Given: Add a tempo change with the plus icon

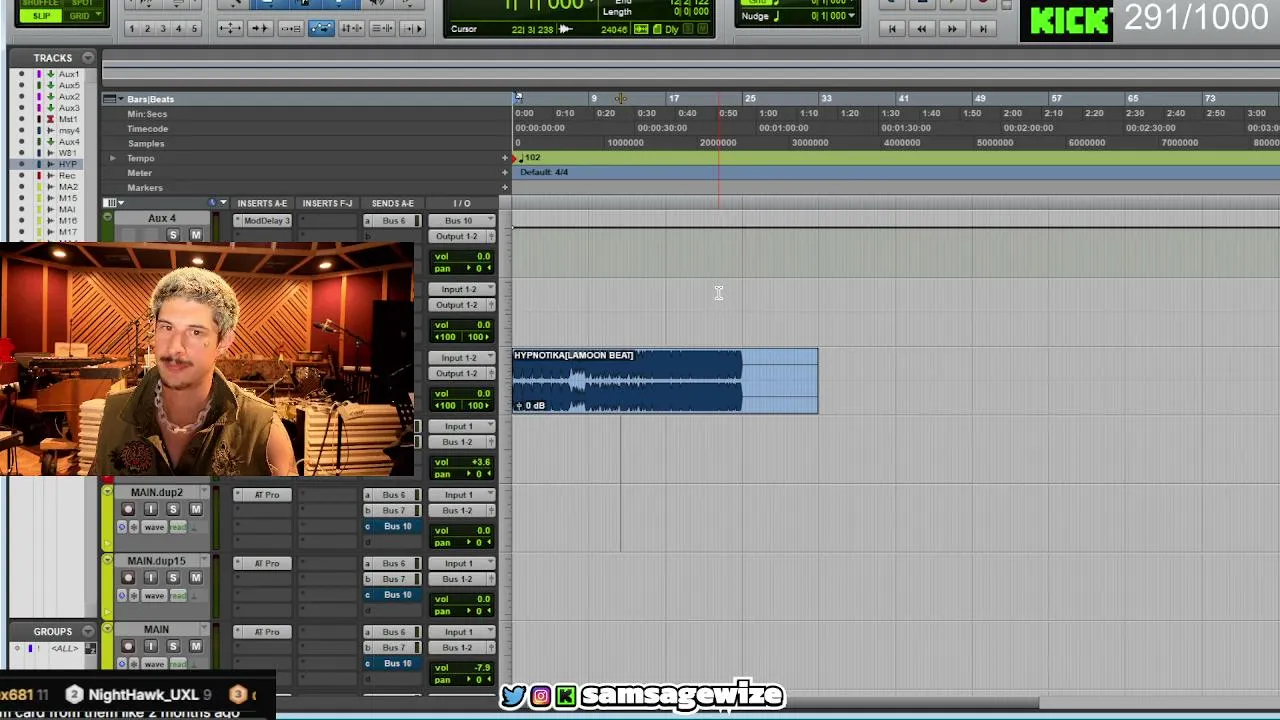Looking at the screenshot, I should pyautogui.click(x=505, y=158).
